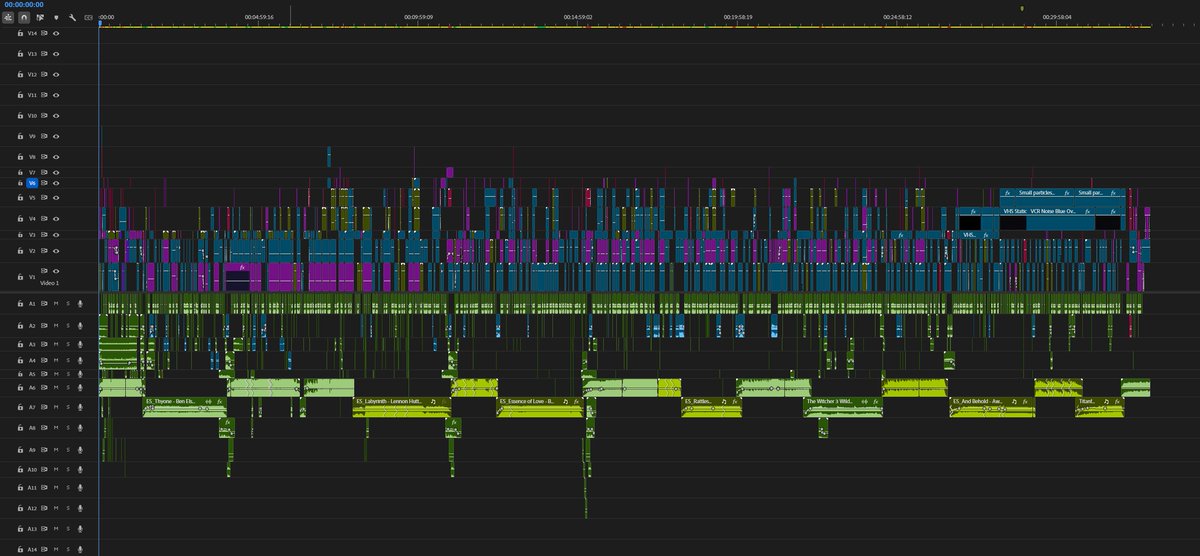Toggle the lock on track A1

coord(19,304)
